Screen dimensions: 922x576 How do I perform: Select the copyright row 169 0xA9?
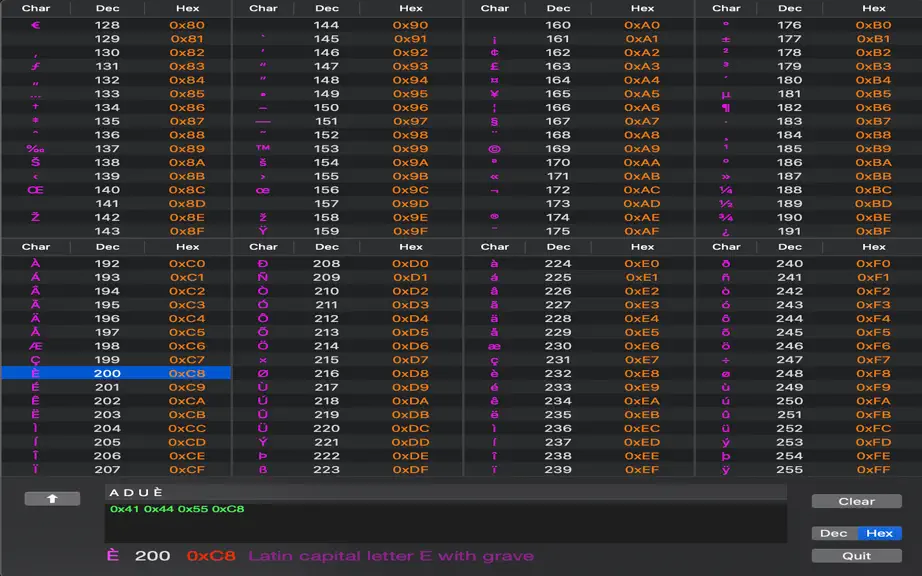click(579, 149)
